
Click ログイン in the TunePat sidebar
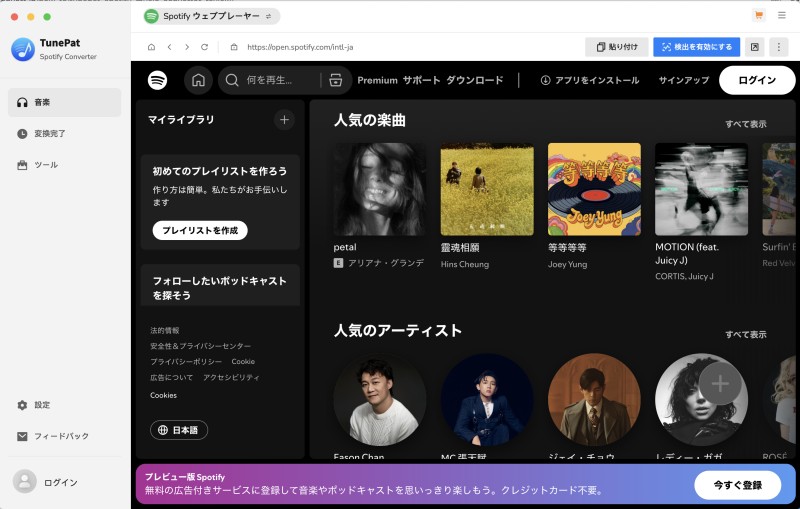point(61,482)
